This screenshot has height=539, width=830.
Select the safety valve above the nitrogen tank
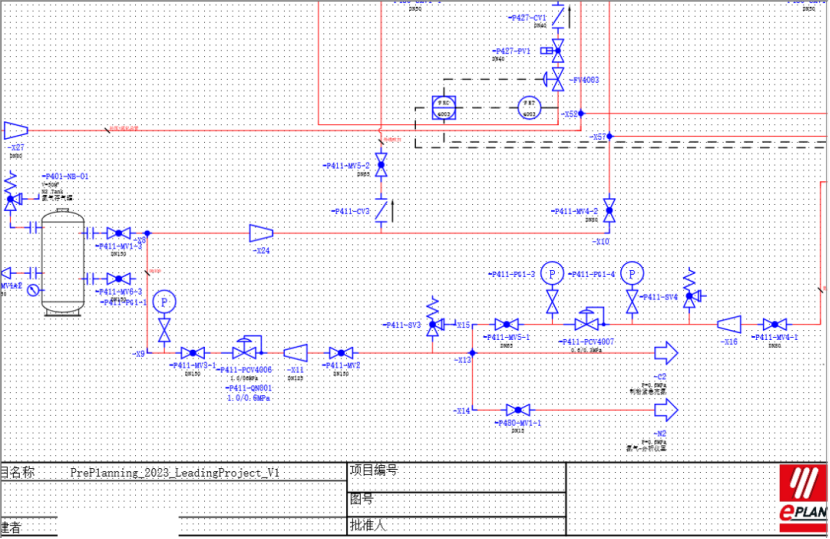coord(12,192)
